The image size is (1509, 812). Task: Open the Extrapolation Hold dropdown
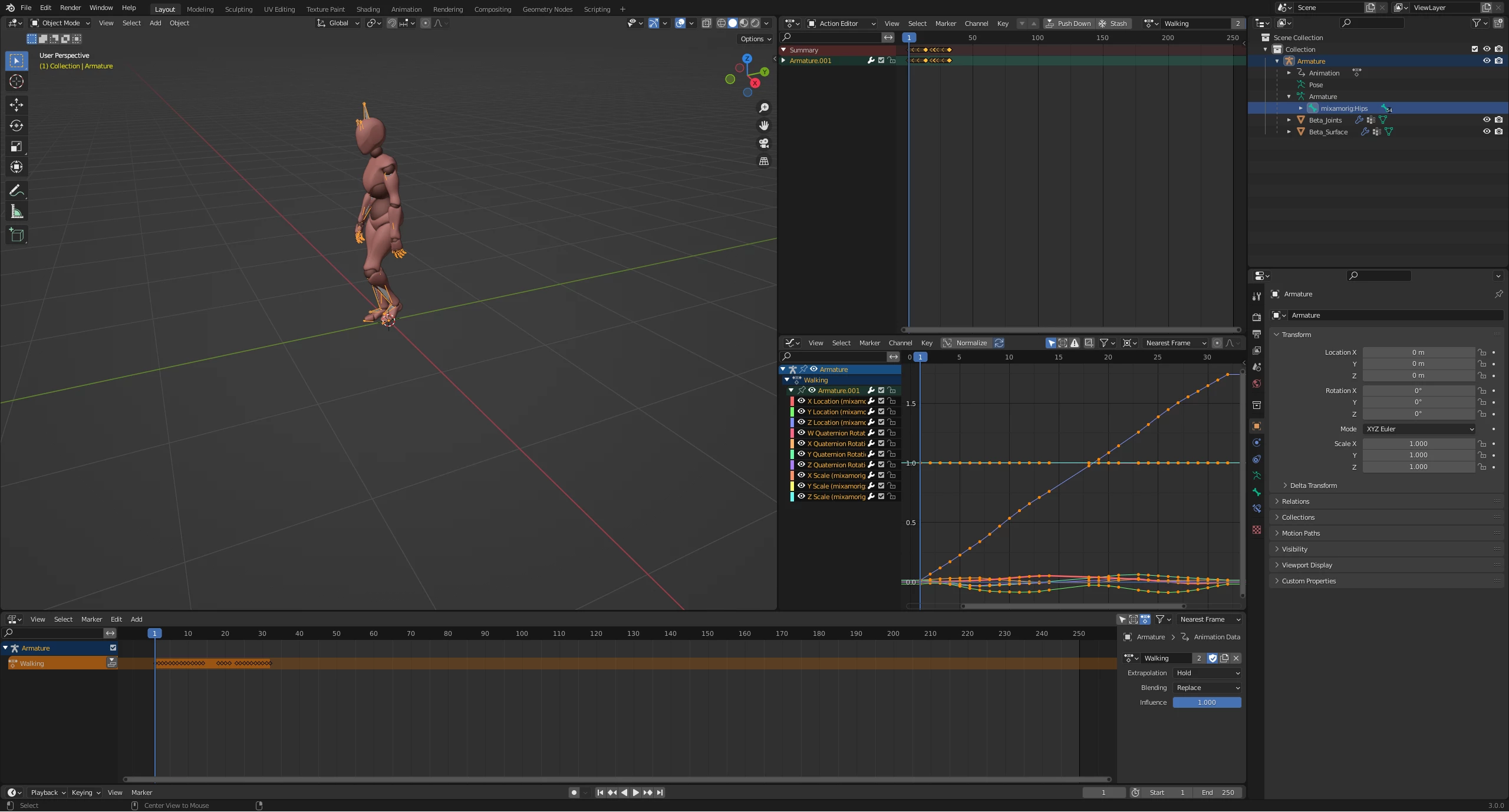click(1207, 673)
